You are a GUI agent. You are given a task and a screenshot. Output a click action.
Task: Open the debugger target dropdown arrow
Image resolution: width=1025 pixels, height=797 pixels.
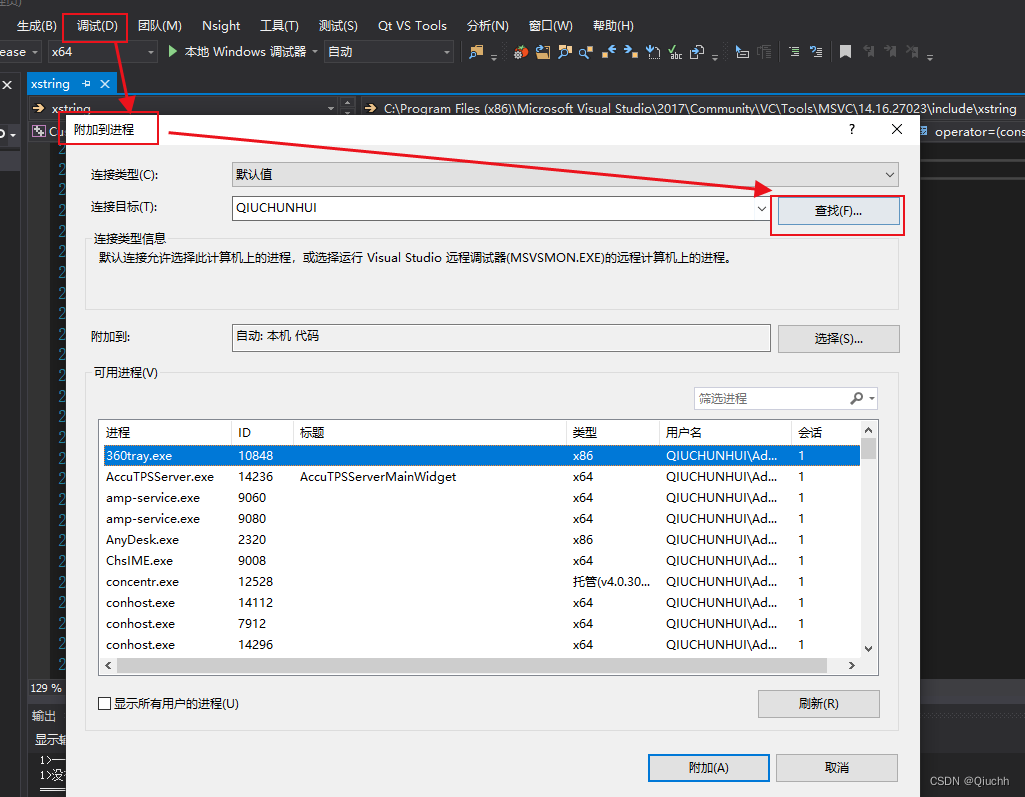[x=314, y=52]
